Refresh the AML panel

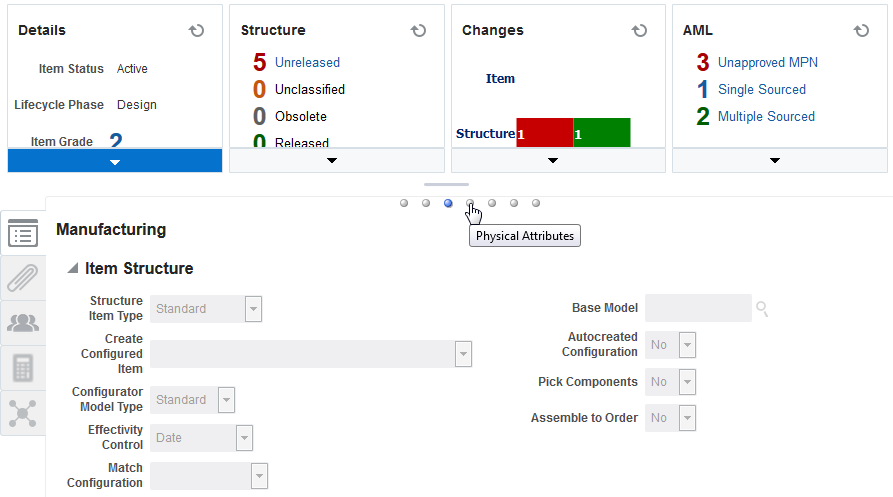[861, 31]
